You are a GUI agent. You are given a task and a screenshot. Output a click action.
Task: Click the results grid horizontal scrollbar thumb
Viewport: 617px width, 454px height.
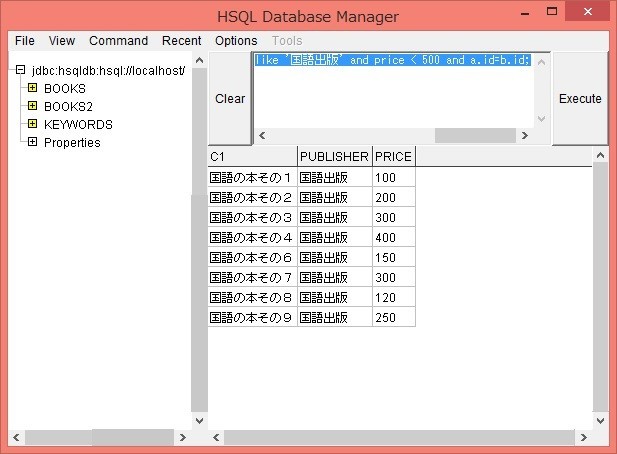click(399, 437)
